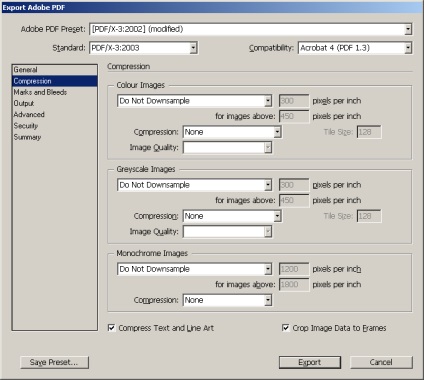Click the Save Preset button

point(55,362)
